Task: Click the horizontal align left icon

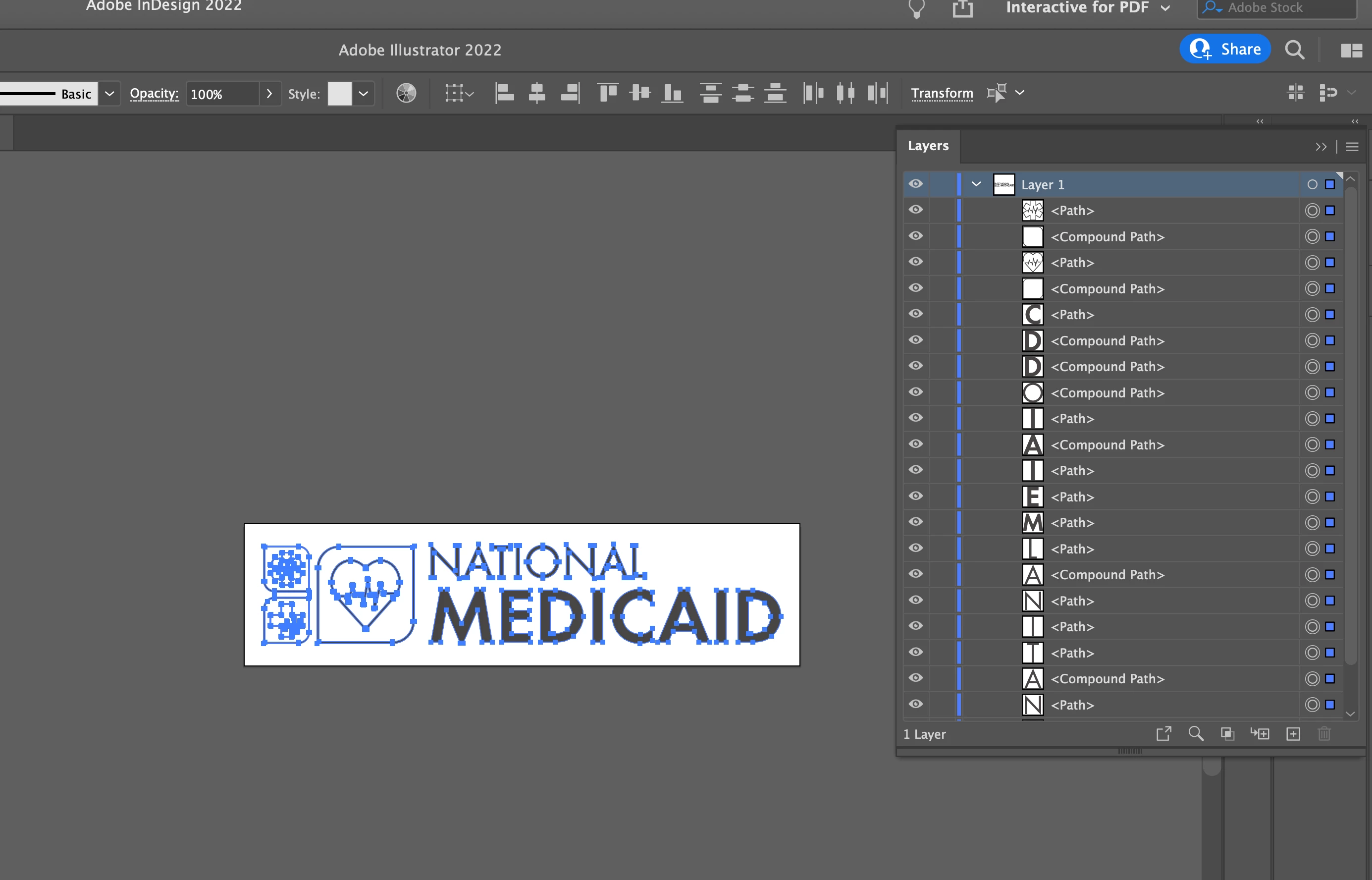Action: pos(504,93)
